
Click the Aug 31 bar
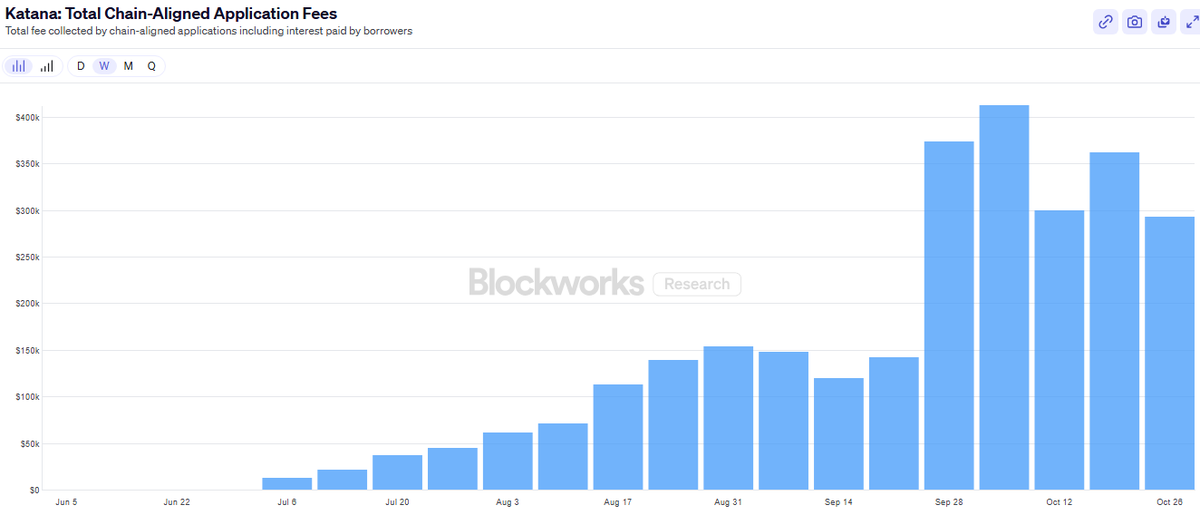coord(728,418)
